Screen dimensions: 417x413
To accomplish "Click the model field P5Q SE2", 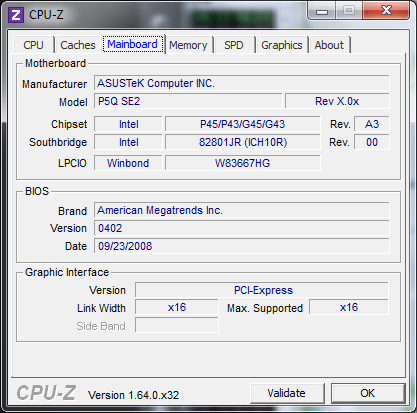I will [188, 101].
